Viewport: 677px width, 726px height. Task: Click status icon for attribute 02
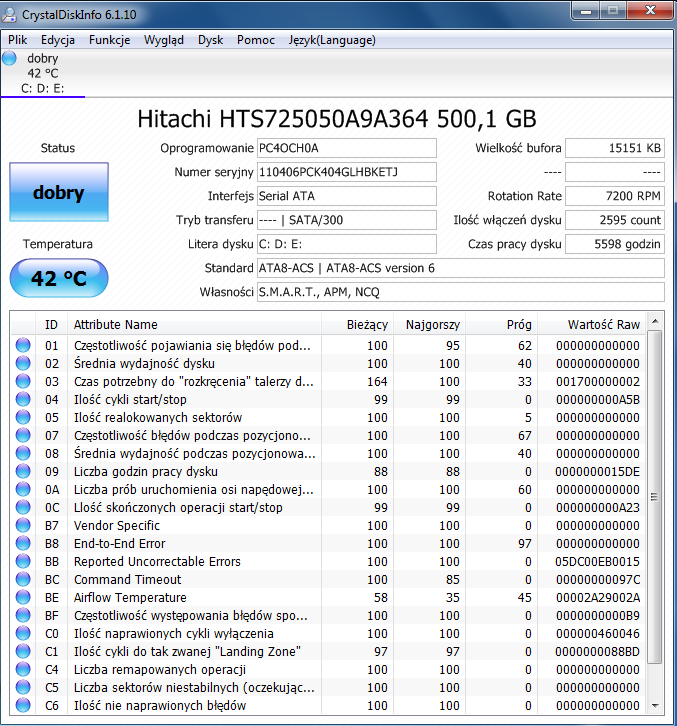pyautogui.click(x=23, y=363)
